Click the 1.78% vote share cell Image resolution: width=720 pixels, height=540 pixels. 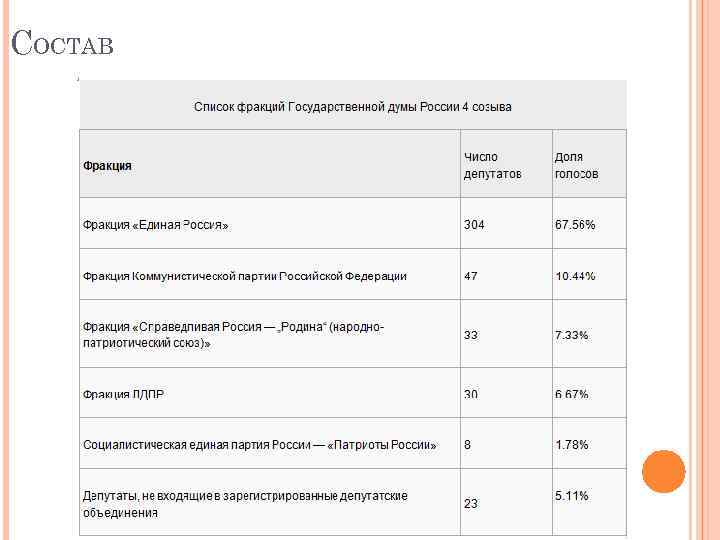pyautogui.click(x=572, y=444)
